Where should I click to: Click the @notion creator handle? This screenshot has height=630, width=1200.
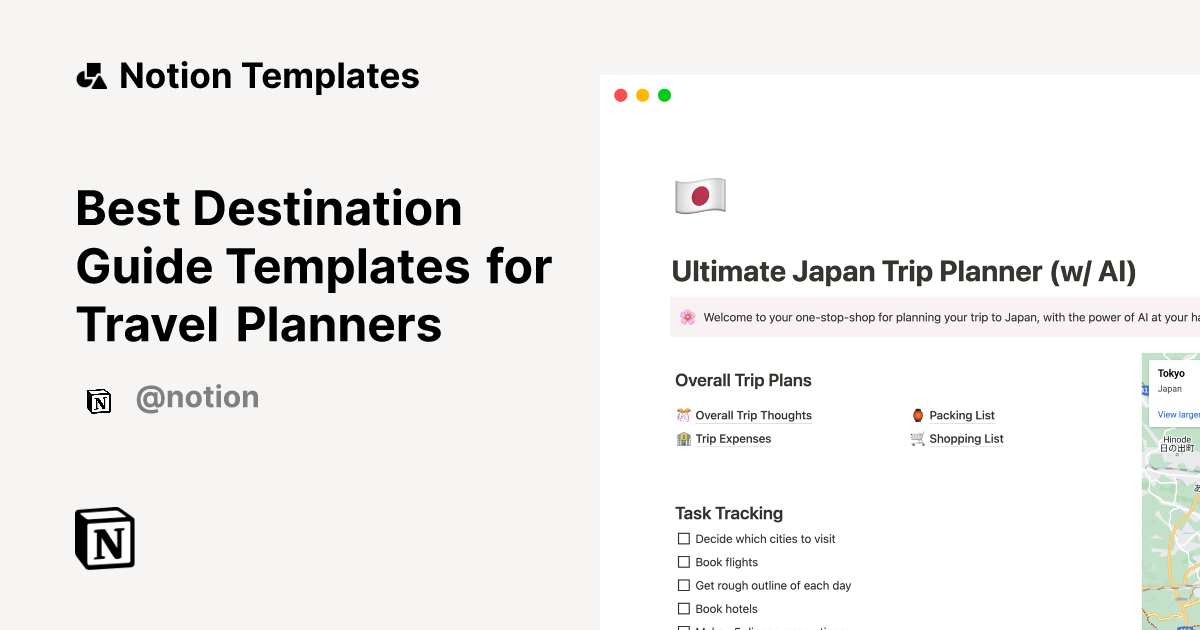coord(197,397)
